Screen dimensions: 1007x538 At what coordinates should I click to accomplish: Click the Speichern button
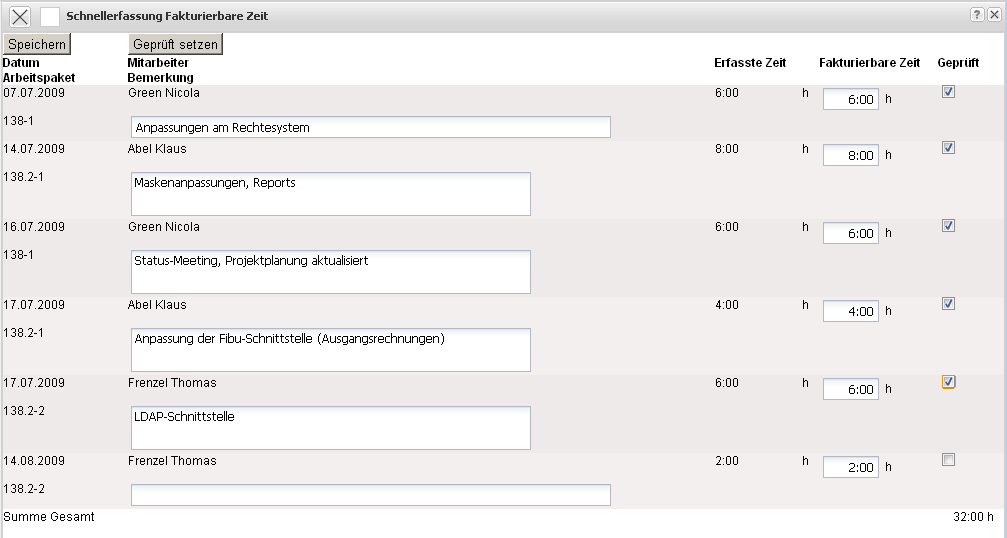click(x=37, y=44)
